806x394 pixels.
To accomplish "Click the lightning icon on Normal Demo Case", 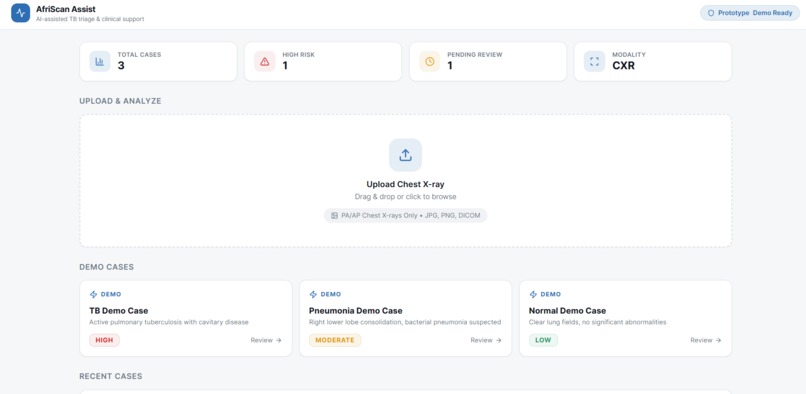I will pyautogui.click(x=533, y=294).
